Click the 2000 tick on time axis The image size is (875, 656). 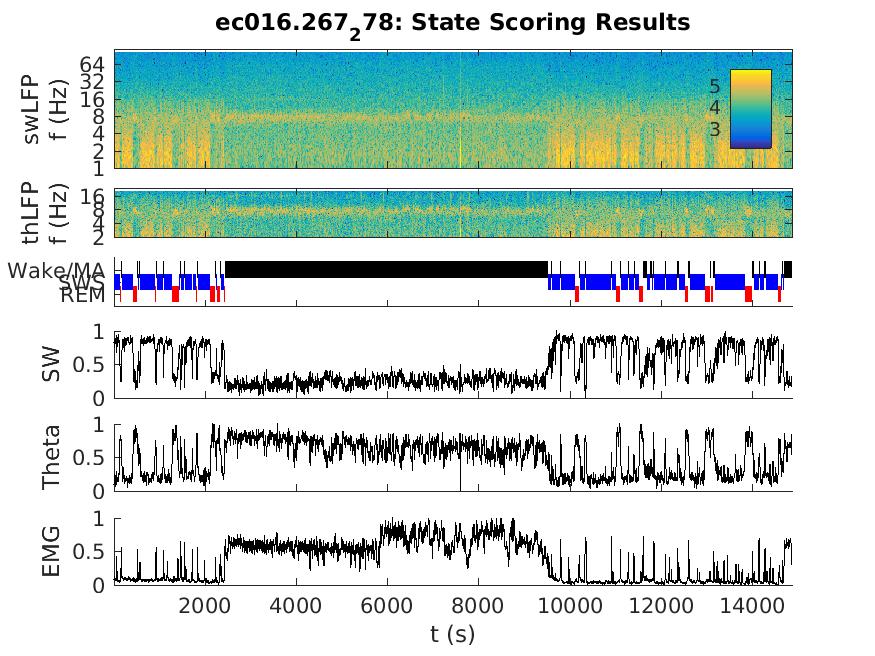[x=205, y=604]
